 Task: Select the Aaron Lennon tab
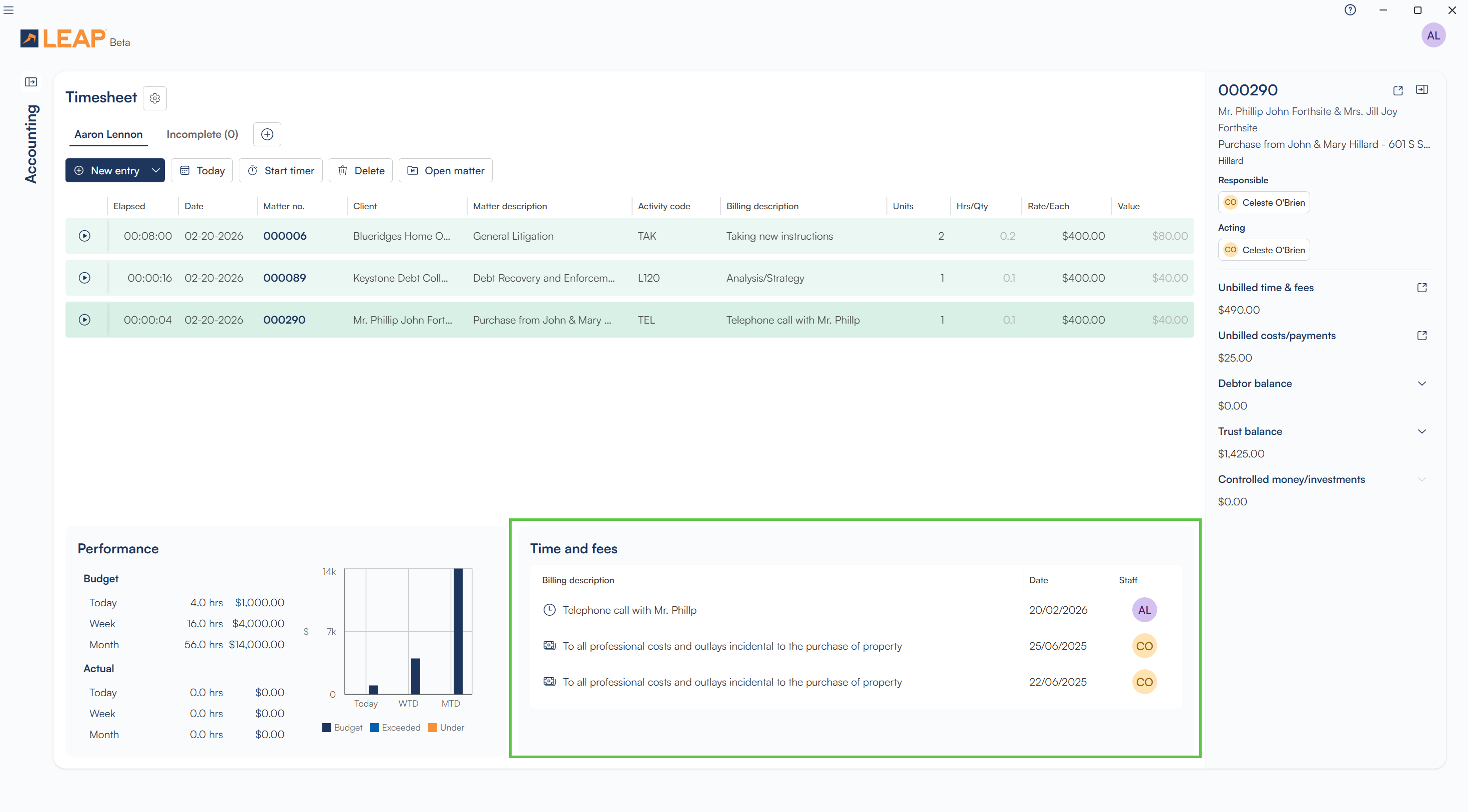(x=108, y=134)
